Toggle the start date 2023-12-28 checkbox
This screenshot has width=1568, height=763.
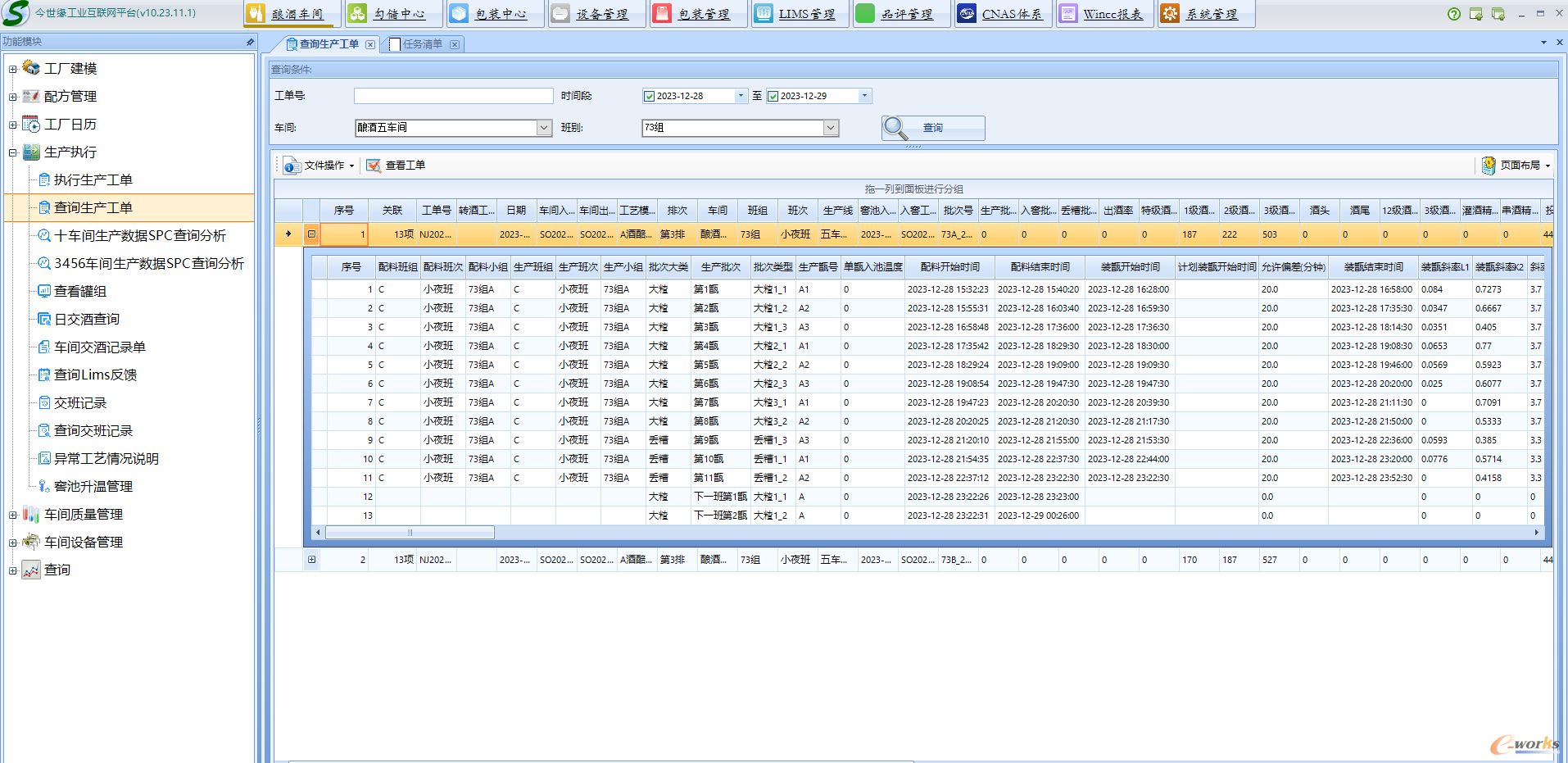tap(650, 97)
